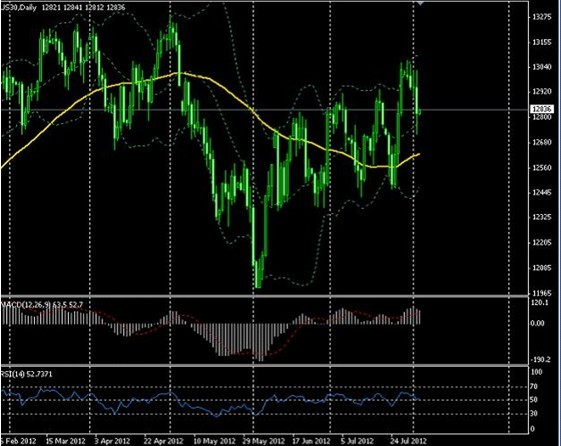Click the 22 Apr 2012 date label
This screenshot has height=446, width=561.
tap(163, 441)
